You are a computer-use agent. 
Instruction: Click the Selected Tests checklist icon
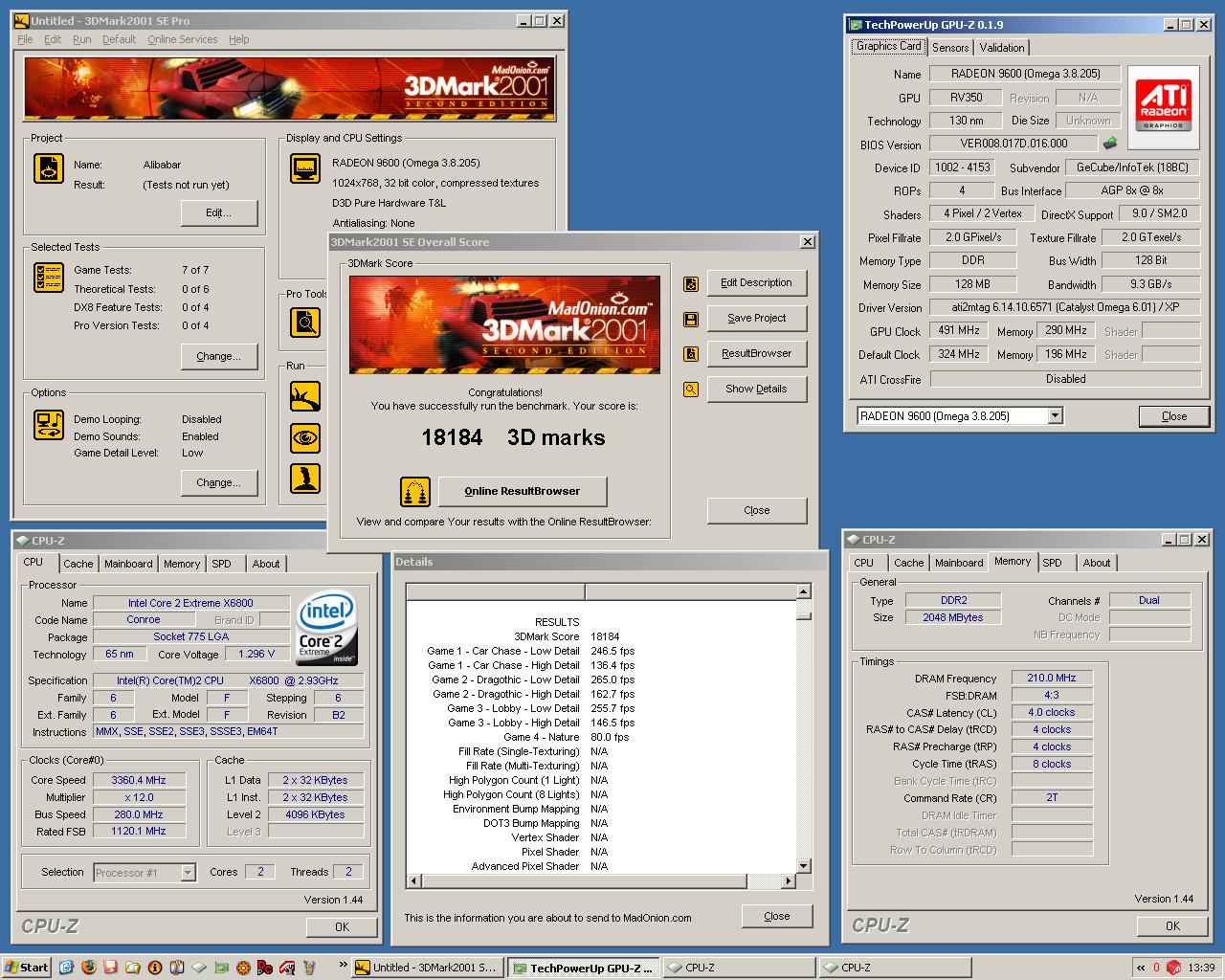[49, 278]
